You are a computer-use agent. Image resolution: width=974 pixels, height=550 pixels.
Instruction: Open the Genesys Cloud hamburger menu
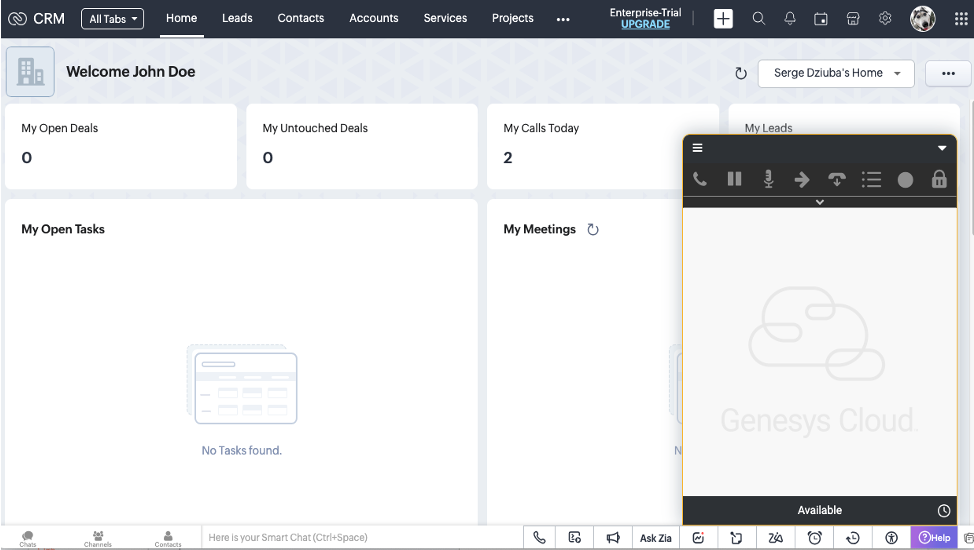pyautogui.click(x=698, y=148)
